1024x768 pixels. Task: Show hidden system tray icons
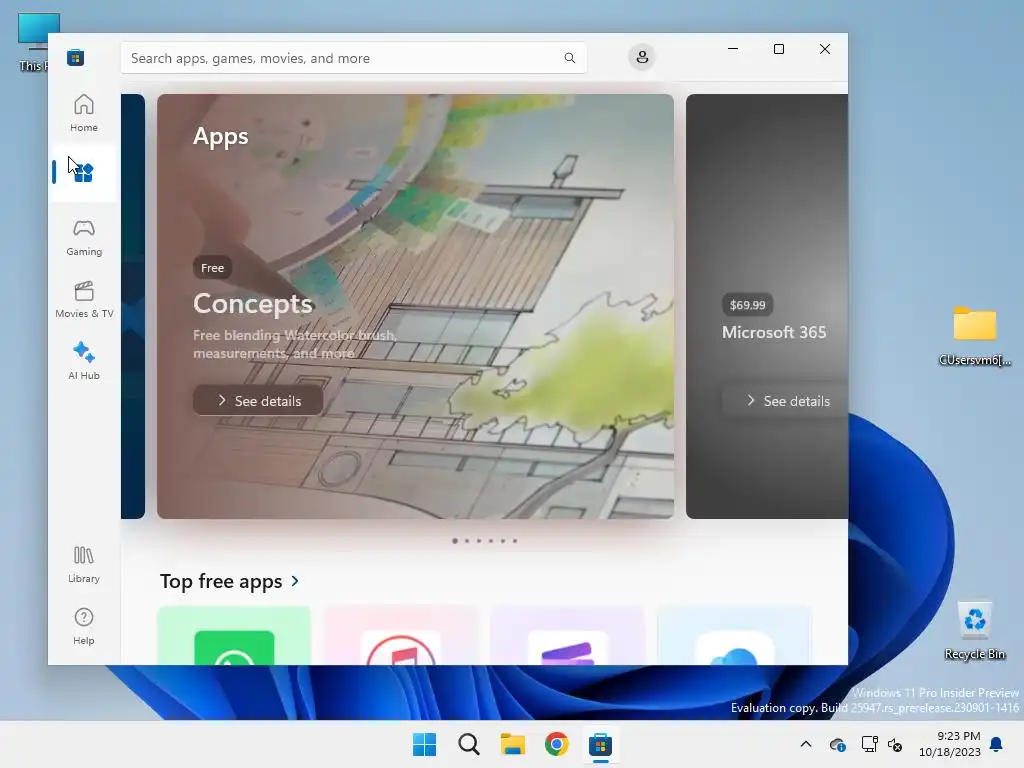pyautogui.click(x=806, y=744)
